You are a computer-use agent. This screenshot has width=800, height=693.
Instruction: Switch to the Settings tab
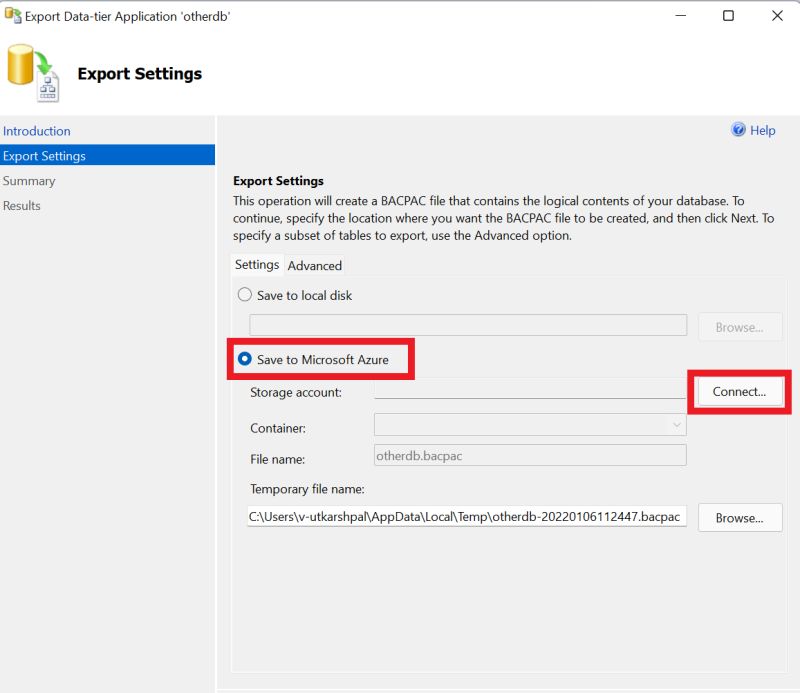click(x=256, y=265)
